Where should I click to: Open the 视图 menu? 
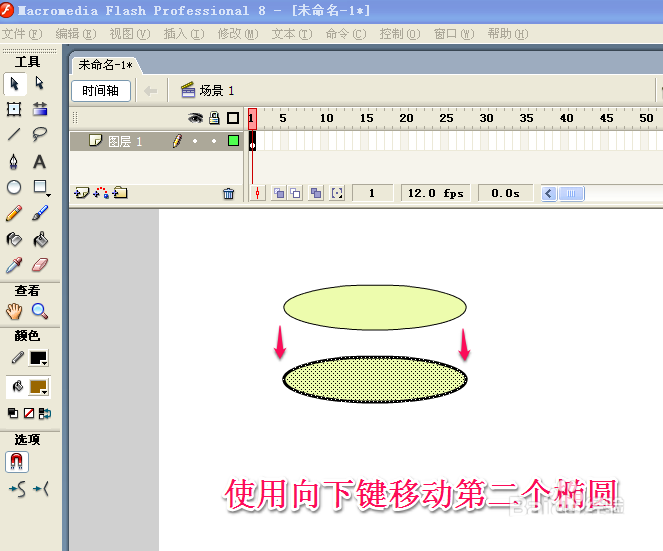(130, 33)
